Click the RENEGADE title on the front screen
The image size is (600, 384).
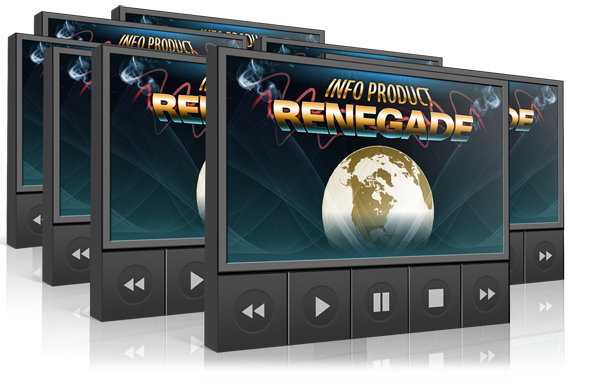click(x=373, y=120)
